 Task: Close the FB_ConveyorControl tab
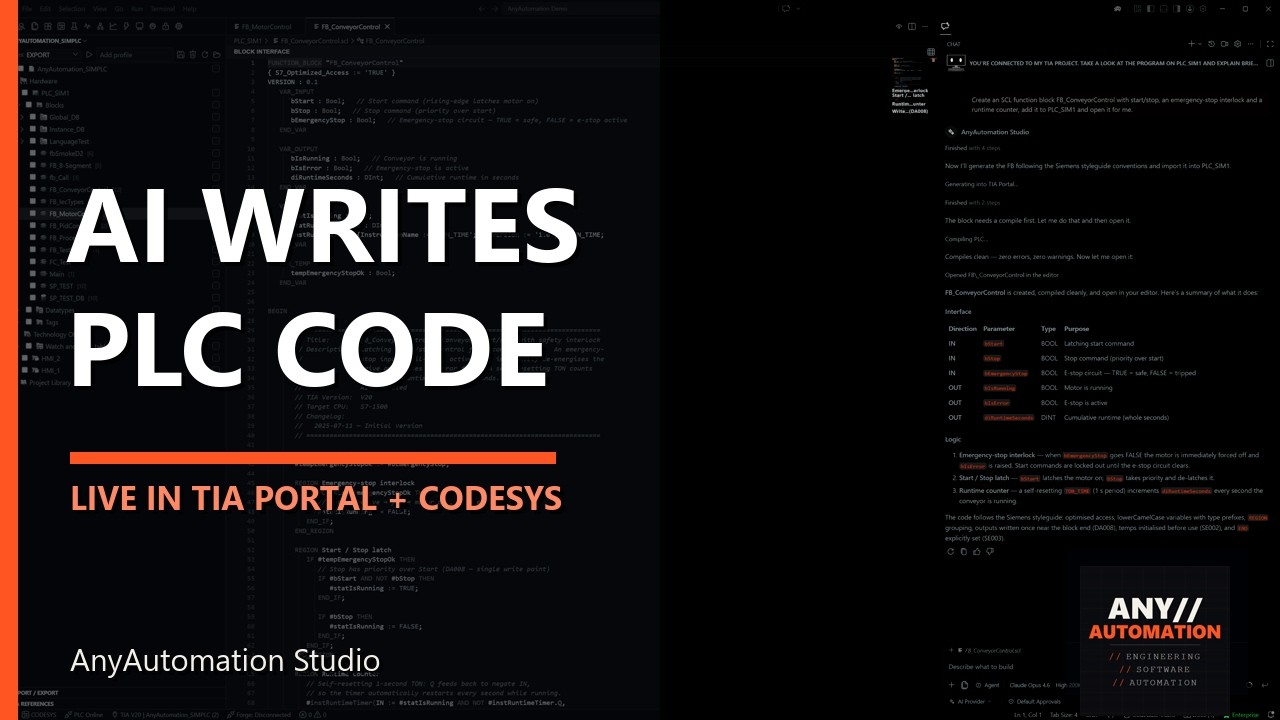[x=387, y=26]
